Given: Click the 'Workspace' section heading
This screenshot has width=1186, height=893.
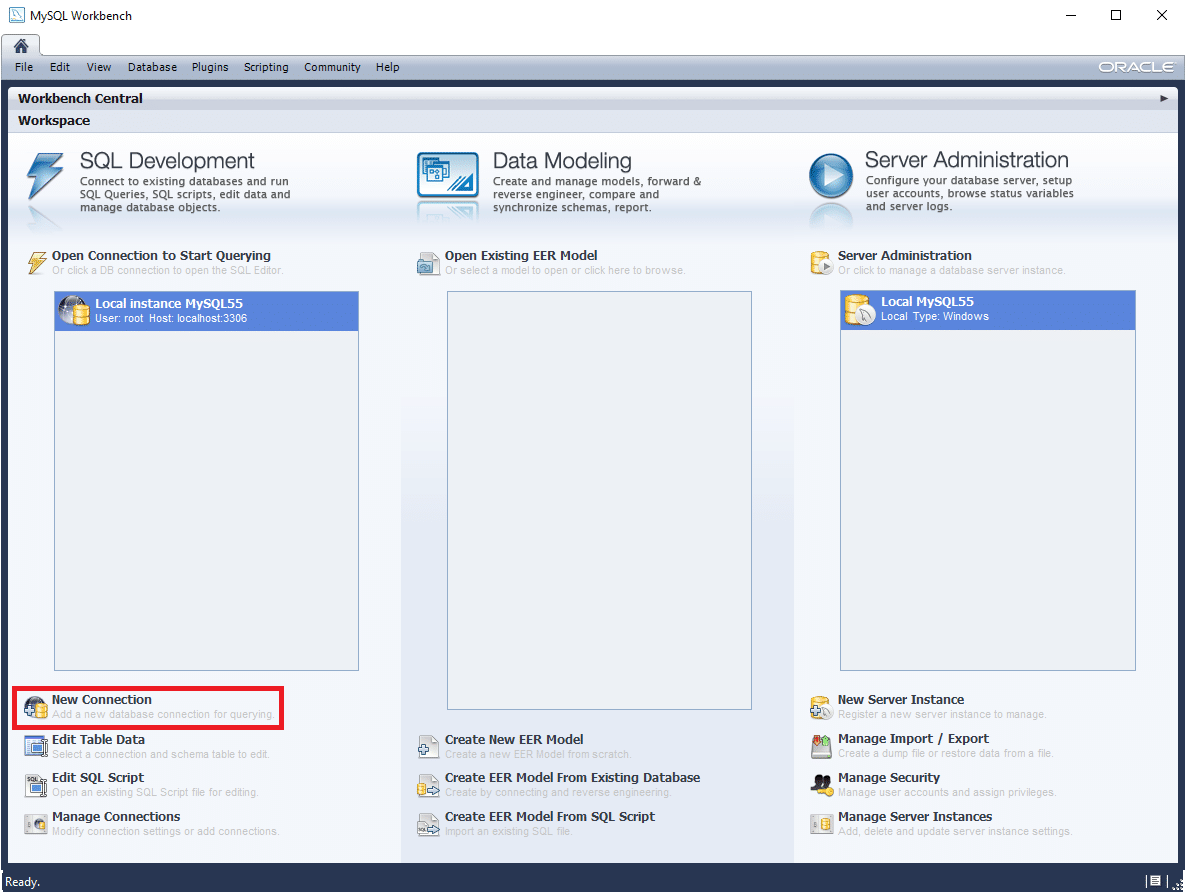Looking at the screenshot, I should click(x=54, y=121).
